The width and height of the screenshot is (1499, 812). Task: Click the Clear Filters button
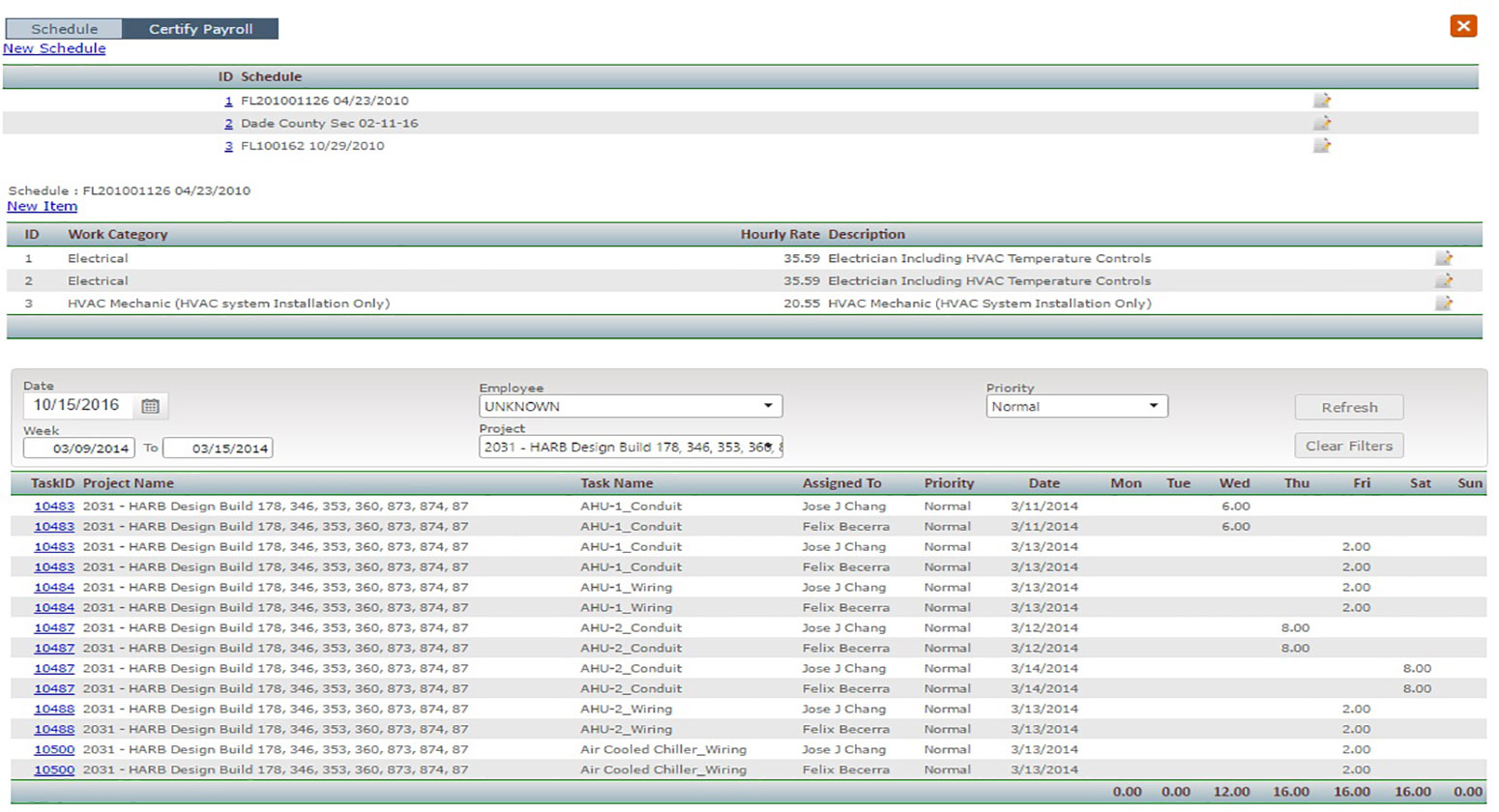1348,446
